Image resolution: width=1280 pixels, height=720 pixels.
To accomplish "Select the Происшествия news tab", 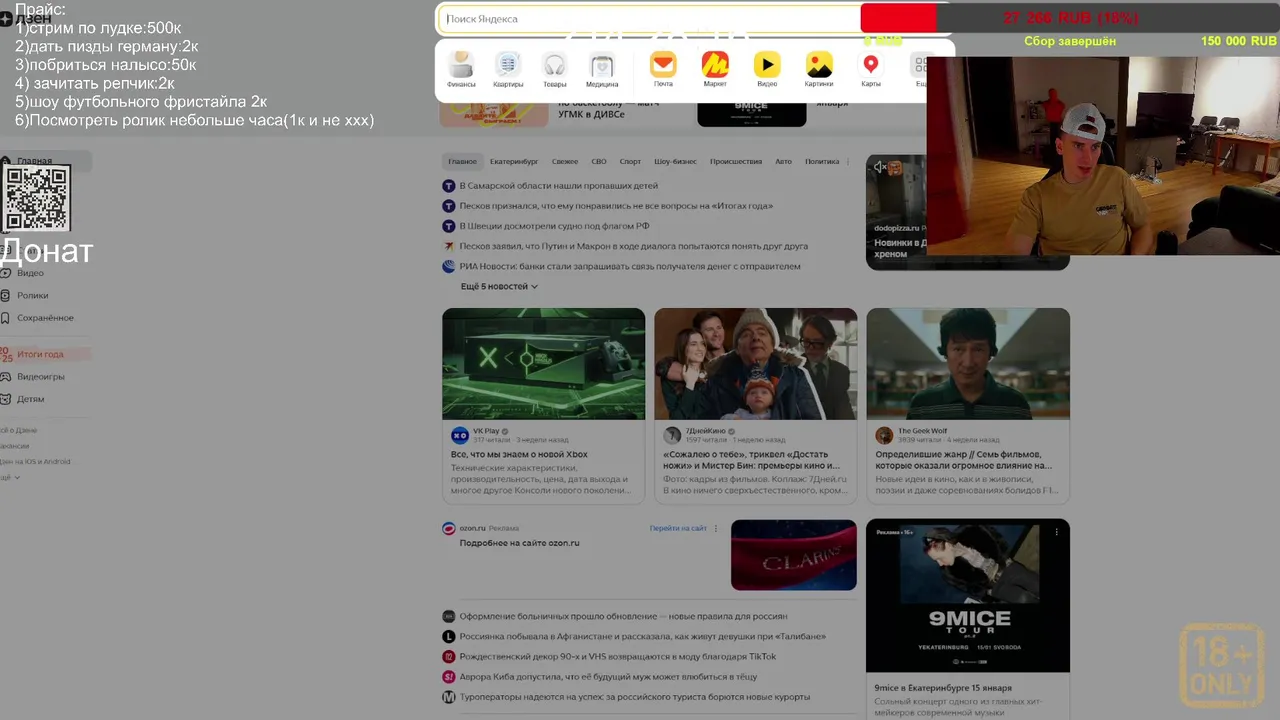I will pyautogui.click(x=736, y=161).
